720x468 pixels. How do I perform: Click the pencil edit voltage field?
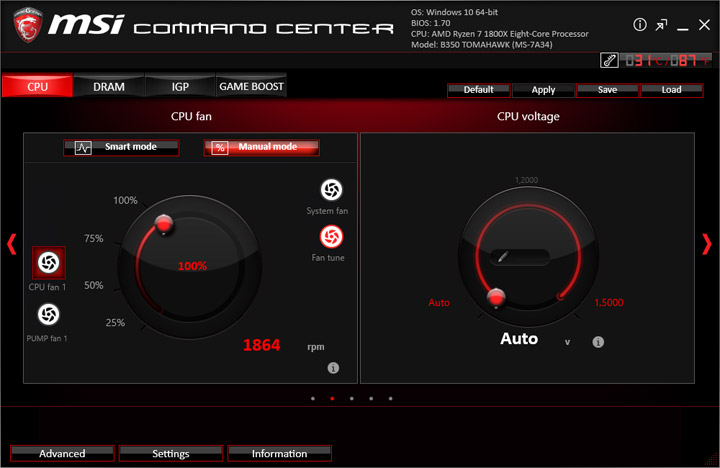click(x=519, y=257)
